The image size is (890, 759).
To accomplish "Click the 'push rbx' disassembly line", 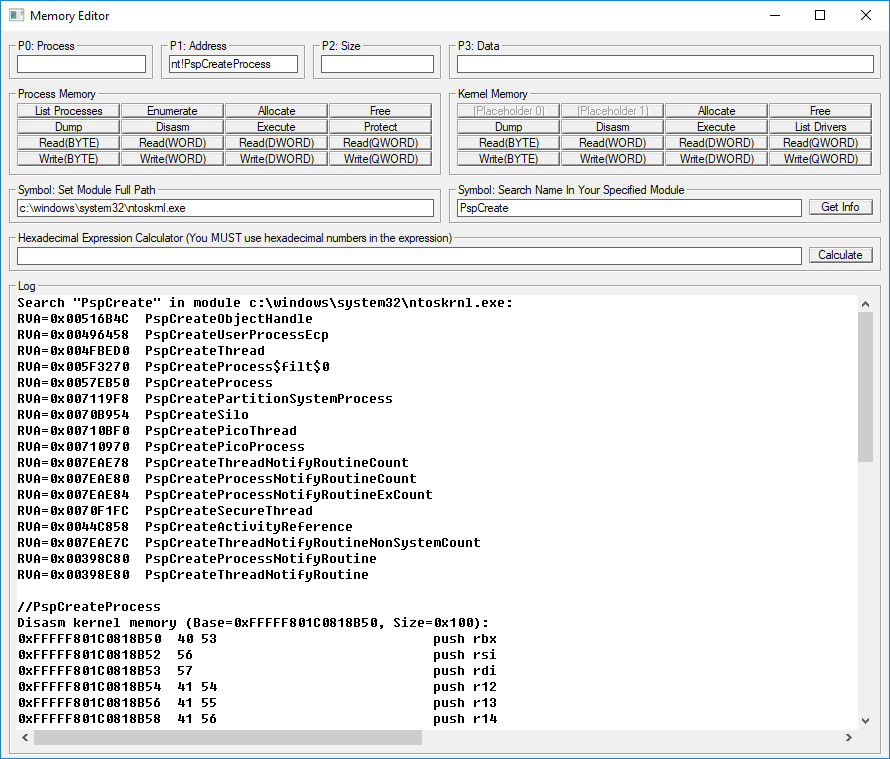I will 257,639.
